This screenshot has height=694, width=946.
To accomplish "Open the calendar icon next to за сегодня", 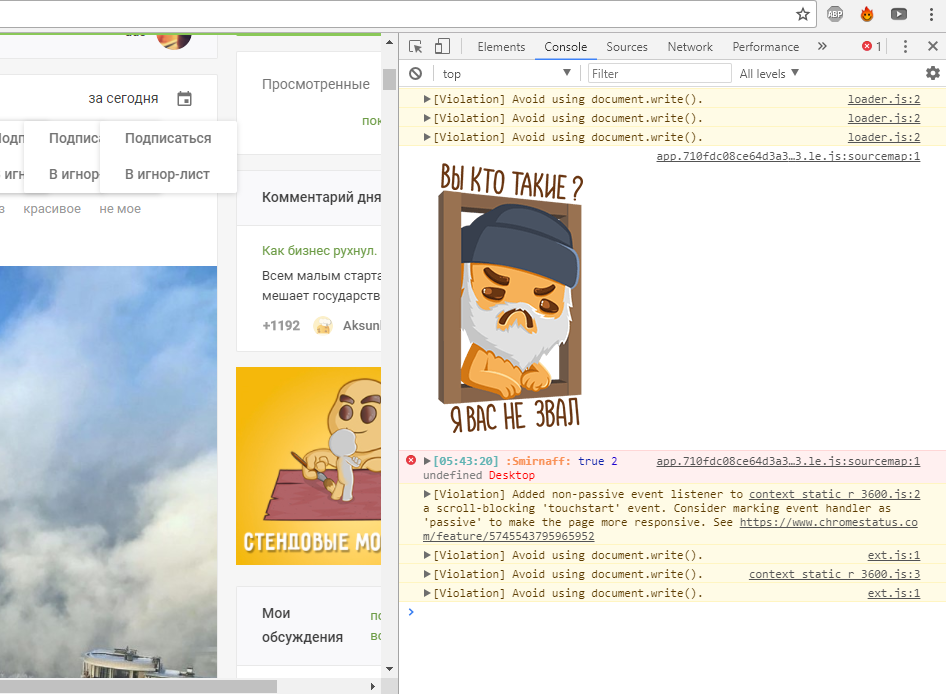I will click(x=184, y=98).
